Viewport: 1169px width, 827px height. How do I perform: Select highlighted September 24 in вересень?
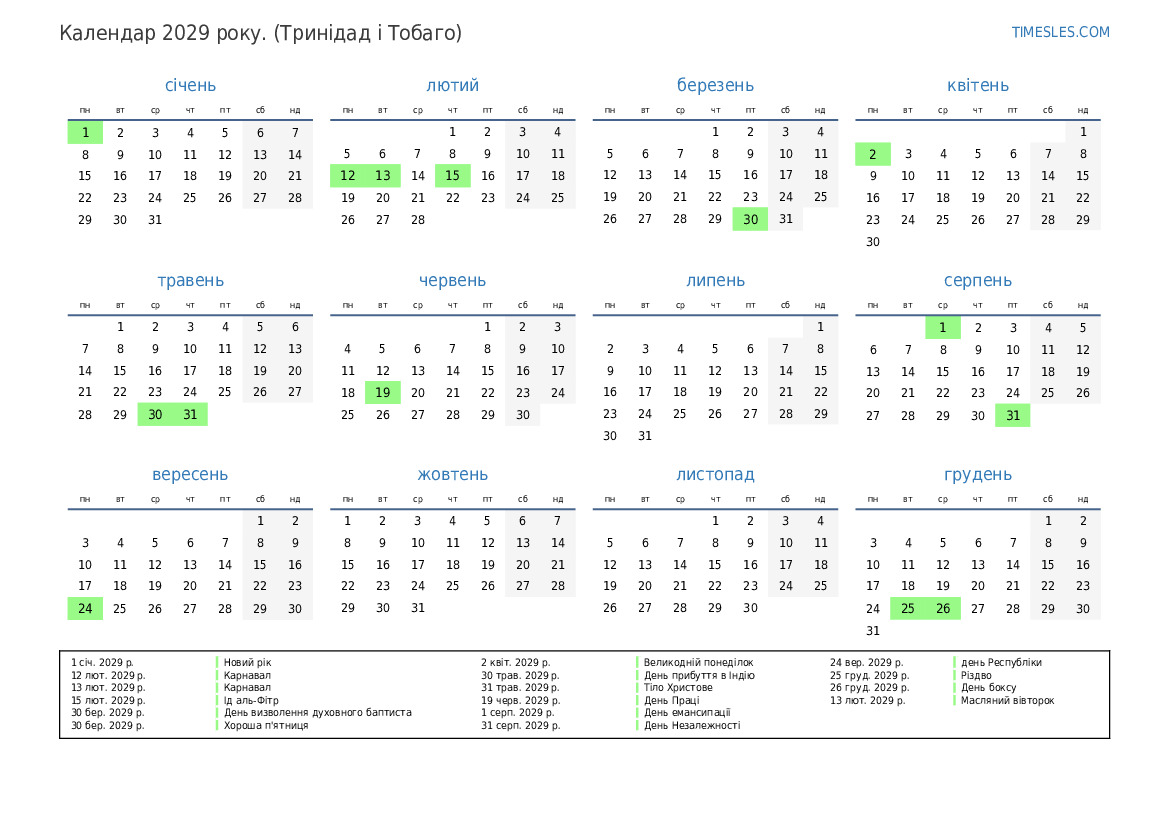[x=85, y=608]
